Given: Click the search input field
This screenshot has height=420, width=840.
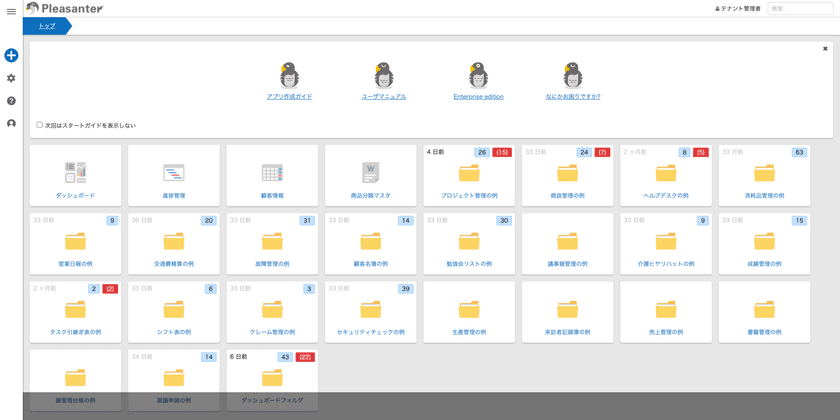Looking at the screenshot, I should 800,8.
